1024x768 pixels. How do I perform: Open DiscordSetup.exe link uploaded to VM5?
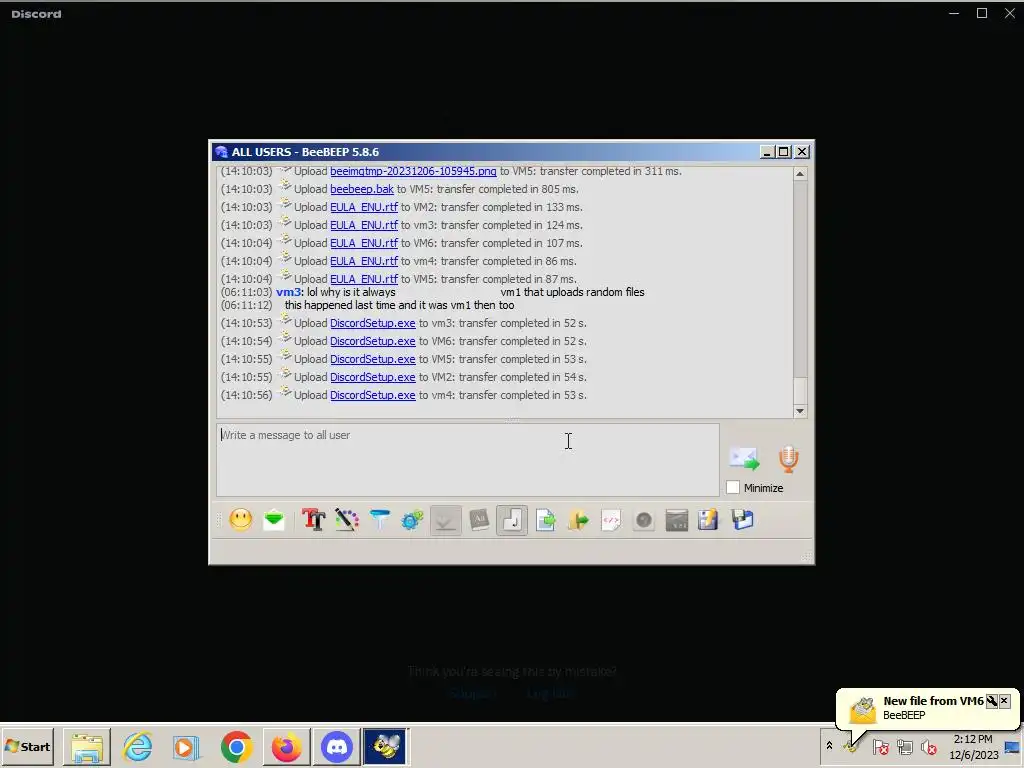(x=372, y=359)
